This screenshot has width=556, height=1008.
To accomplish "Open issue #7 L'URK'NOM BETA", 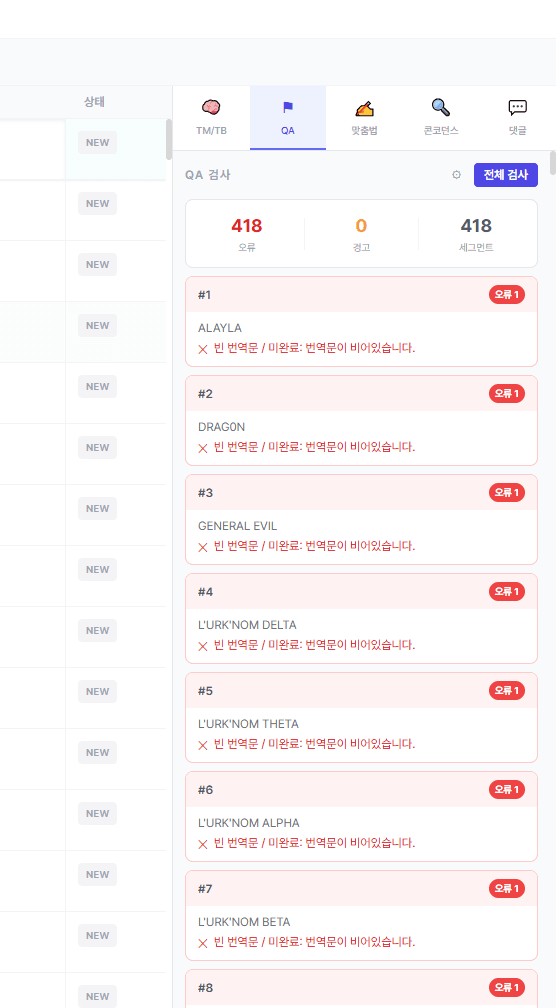I will 361,915.
